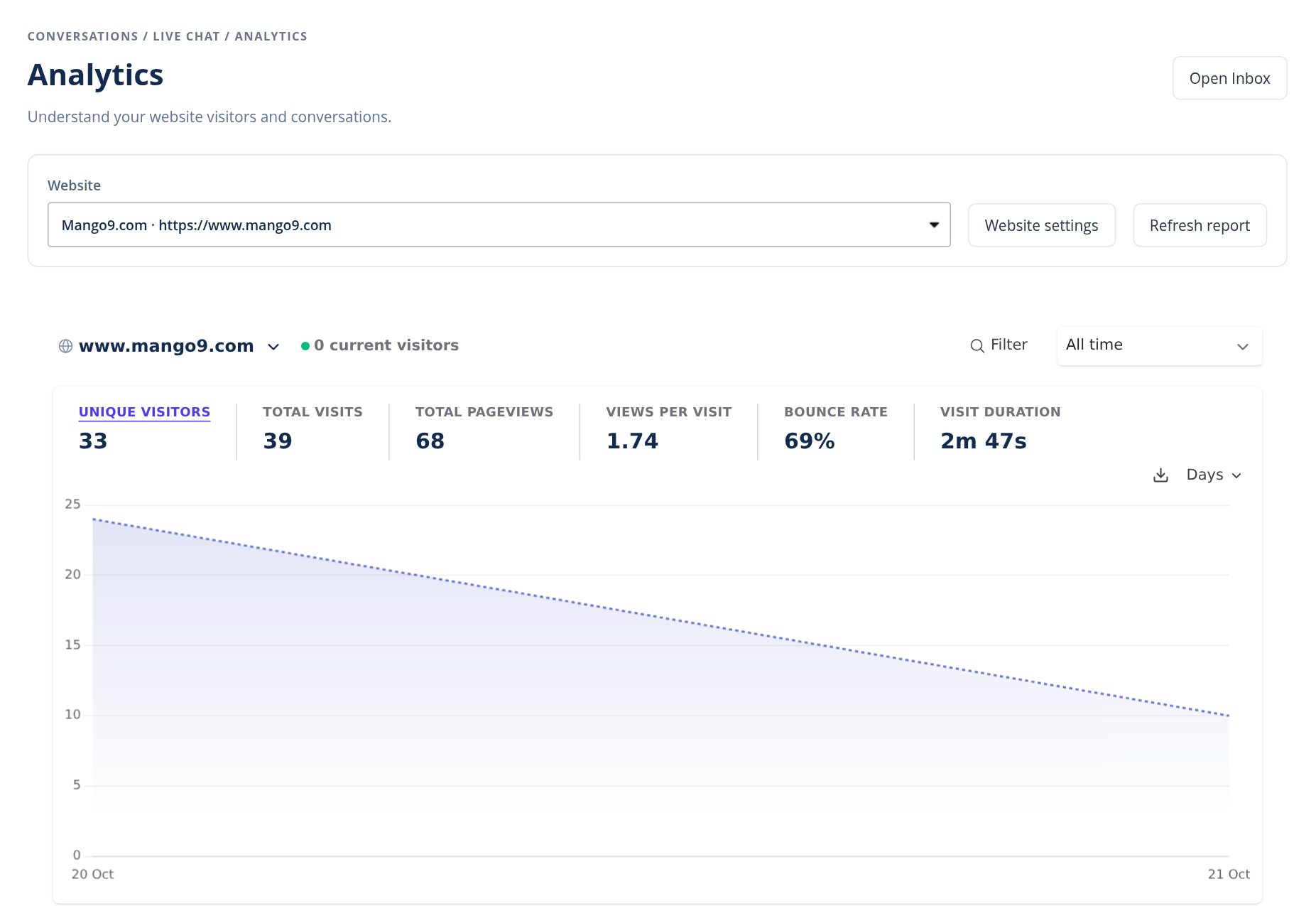
Task: Expand the www.mango9.com site chevron
Action: (x=273, y=347)
